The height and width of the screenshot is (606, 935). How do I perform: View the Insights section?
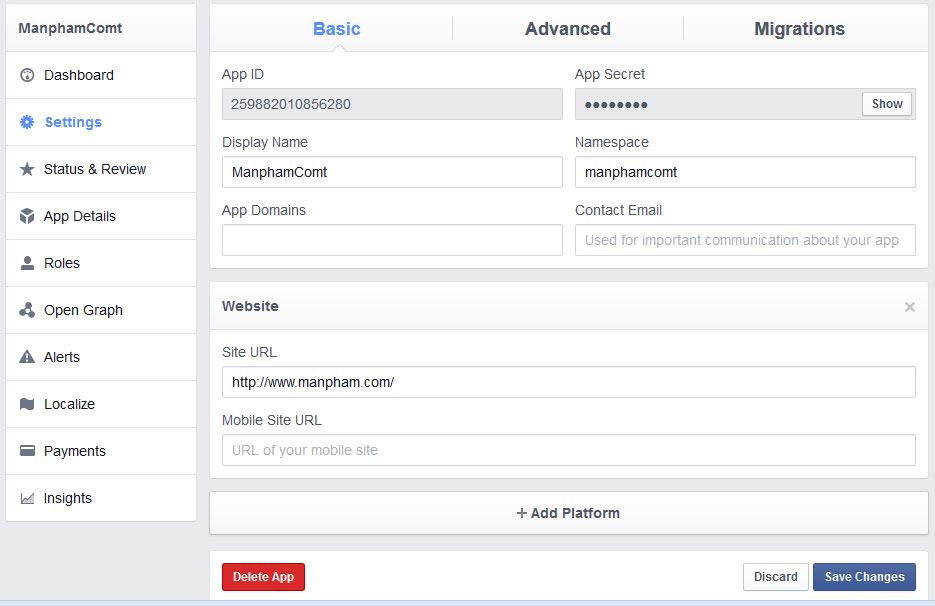coord(101,498)
